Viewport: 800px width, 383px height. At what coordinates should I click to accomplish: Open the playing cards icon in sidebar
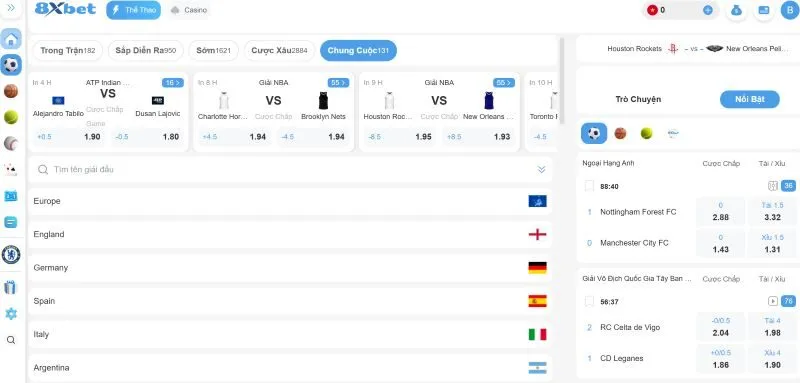(11, 169)
